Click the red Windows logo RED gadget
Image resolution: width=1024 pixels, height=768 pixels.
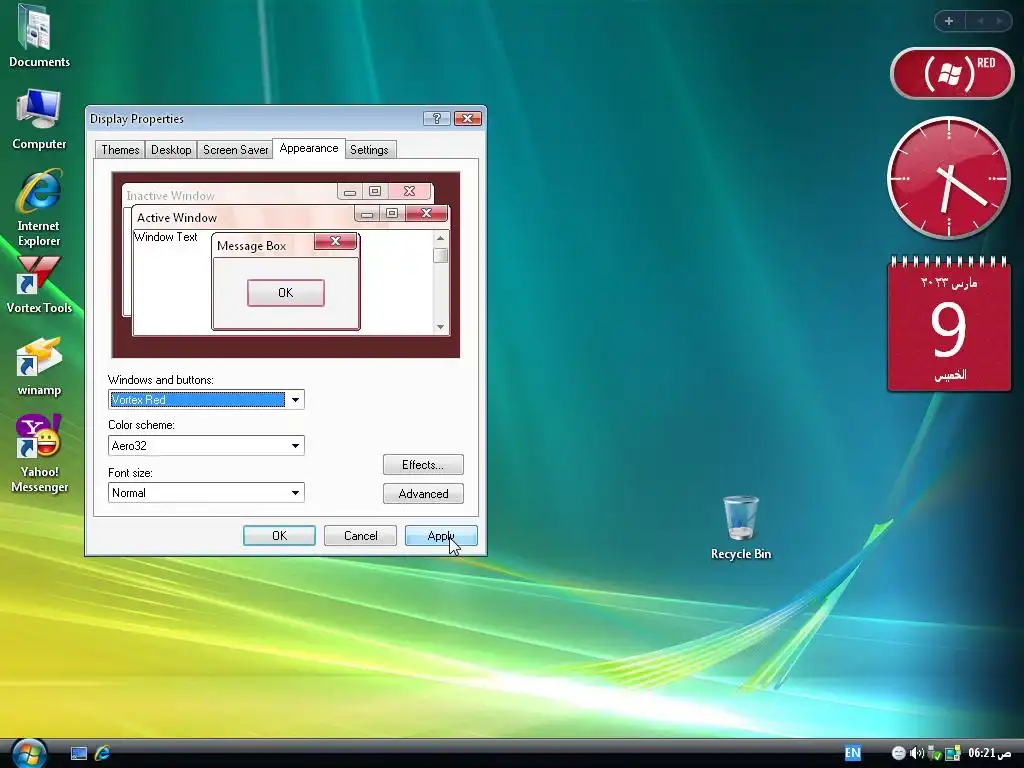[952, 73]
